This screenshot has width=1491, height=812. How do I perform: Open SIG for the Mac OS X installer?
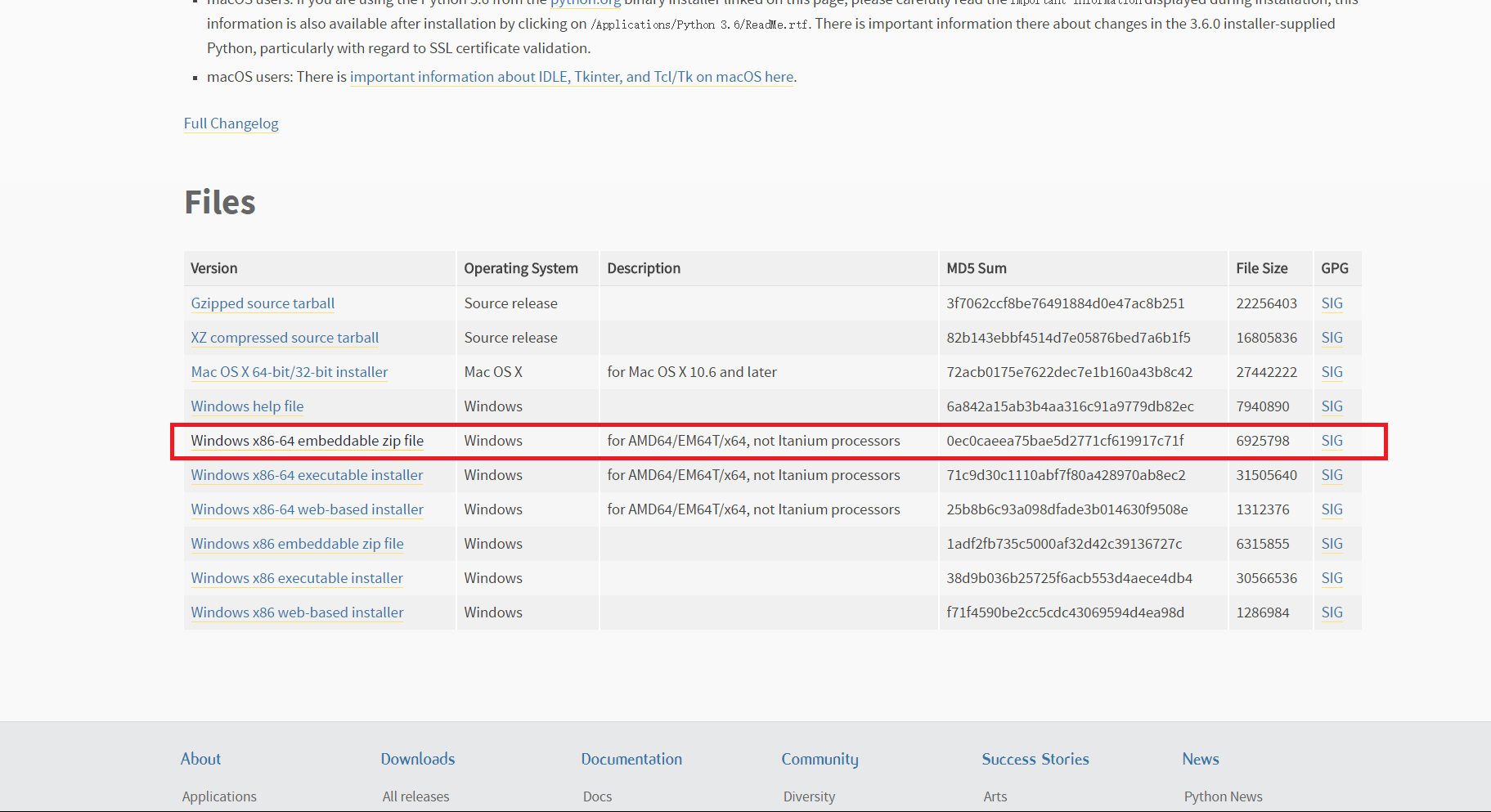tap(1332, 372)
